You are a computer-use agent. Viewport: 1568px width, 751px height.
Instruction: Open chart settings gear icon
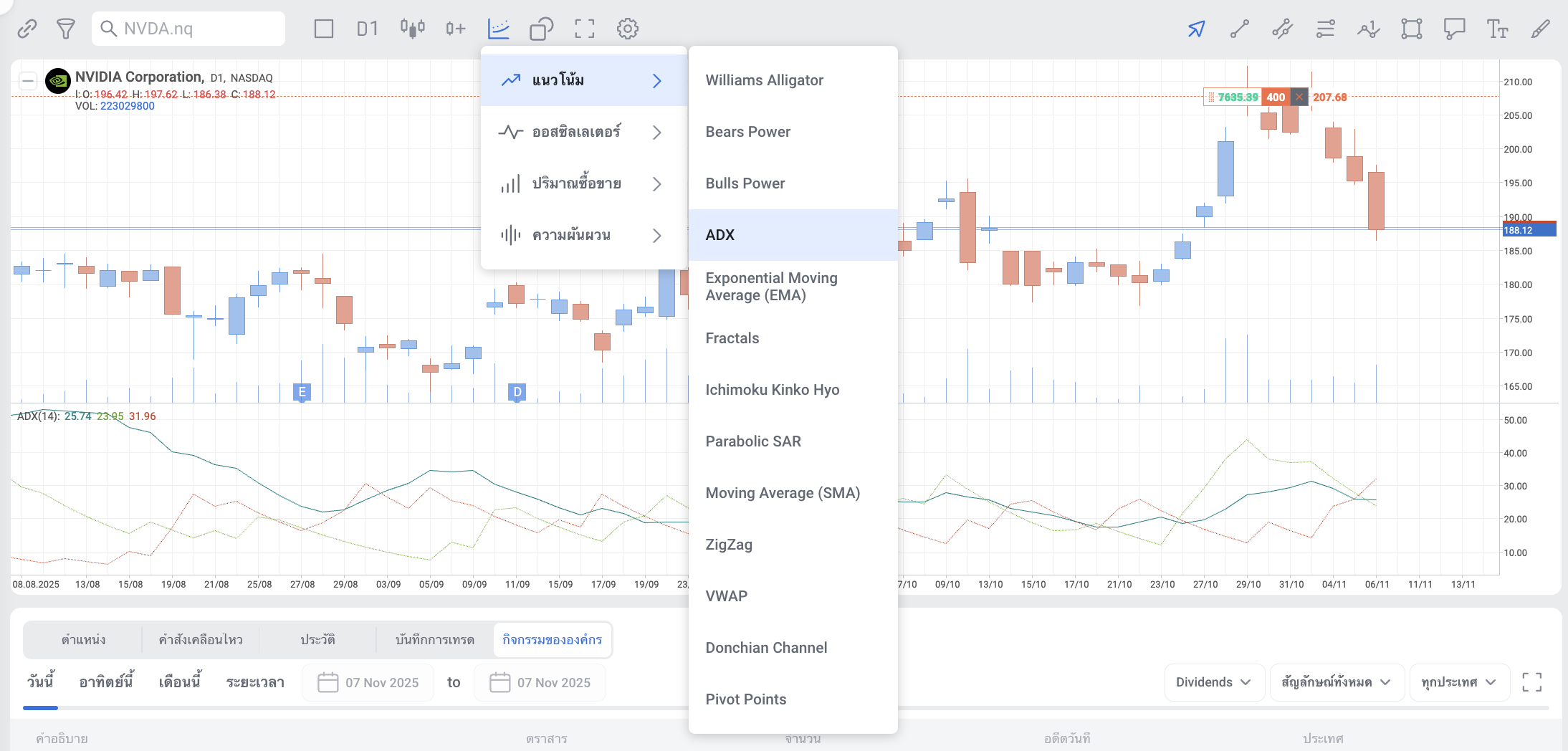pos(628,29)
